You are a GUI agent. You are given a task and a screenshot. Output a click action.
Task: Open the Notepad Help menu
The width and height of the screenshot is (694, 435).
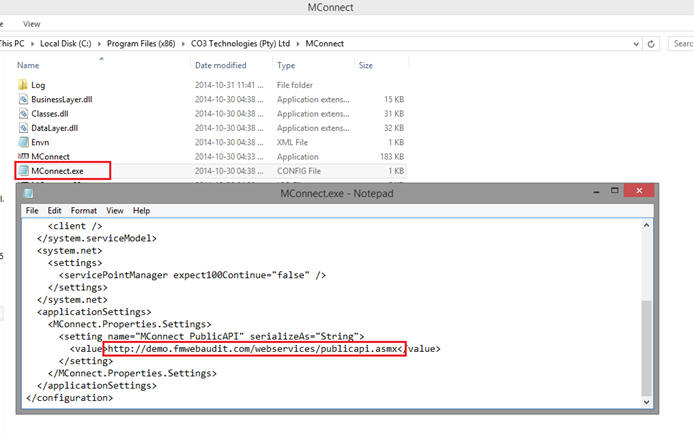pos(141,211)
